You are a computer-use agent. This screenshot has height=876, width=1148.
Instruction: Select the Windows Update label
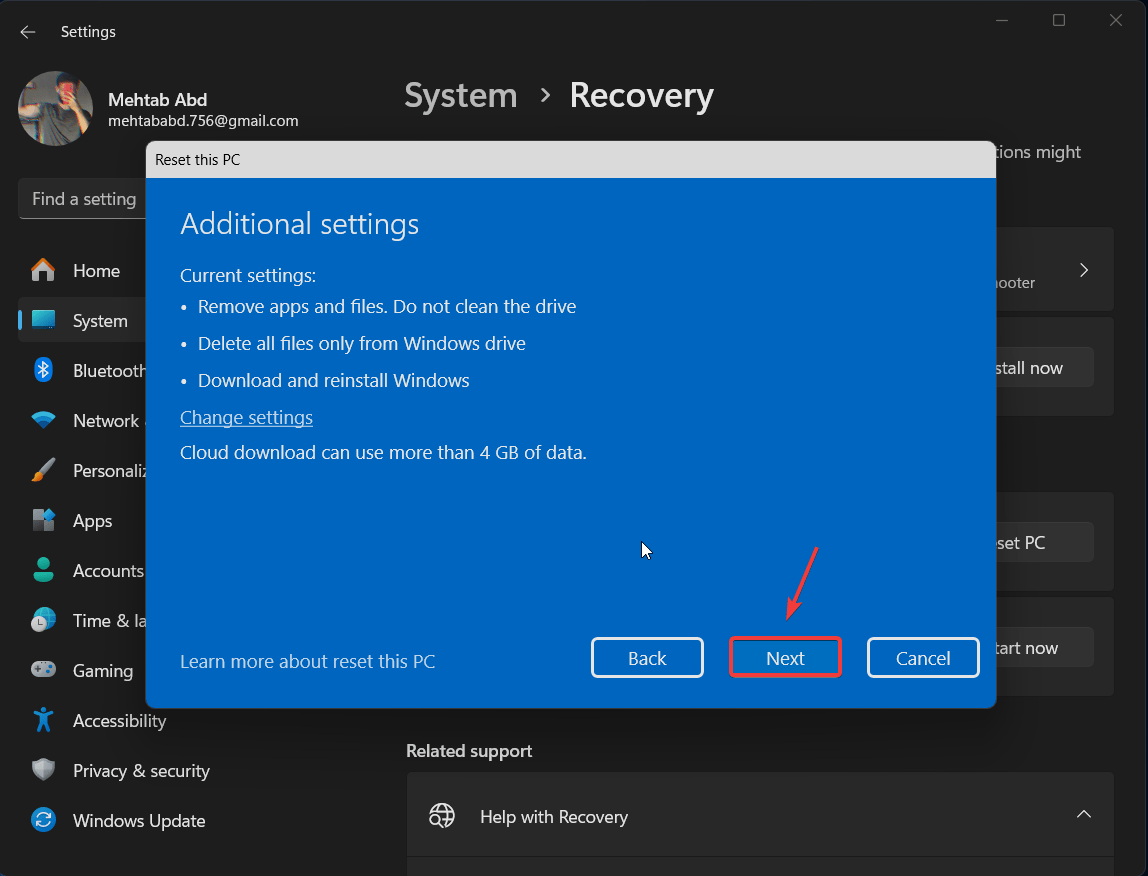(139, 821)
